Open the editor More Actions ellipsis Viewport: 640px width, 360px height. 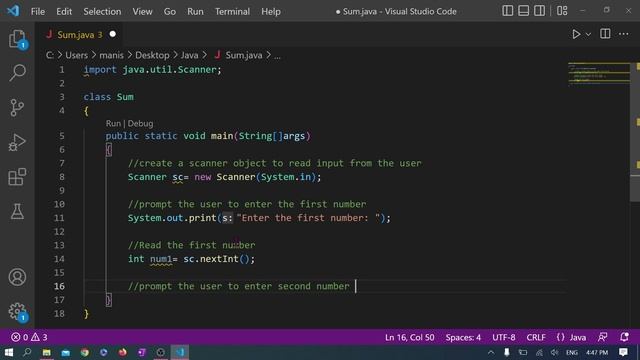tap(624, 34)
